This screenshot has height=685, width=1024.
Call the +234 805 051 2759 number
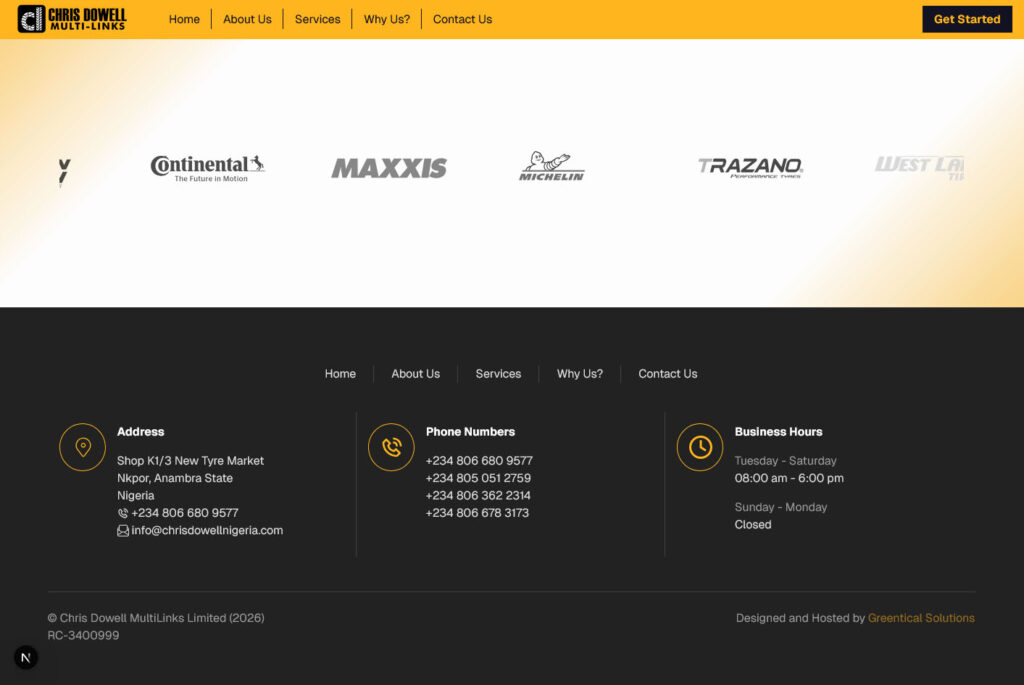478,478
